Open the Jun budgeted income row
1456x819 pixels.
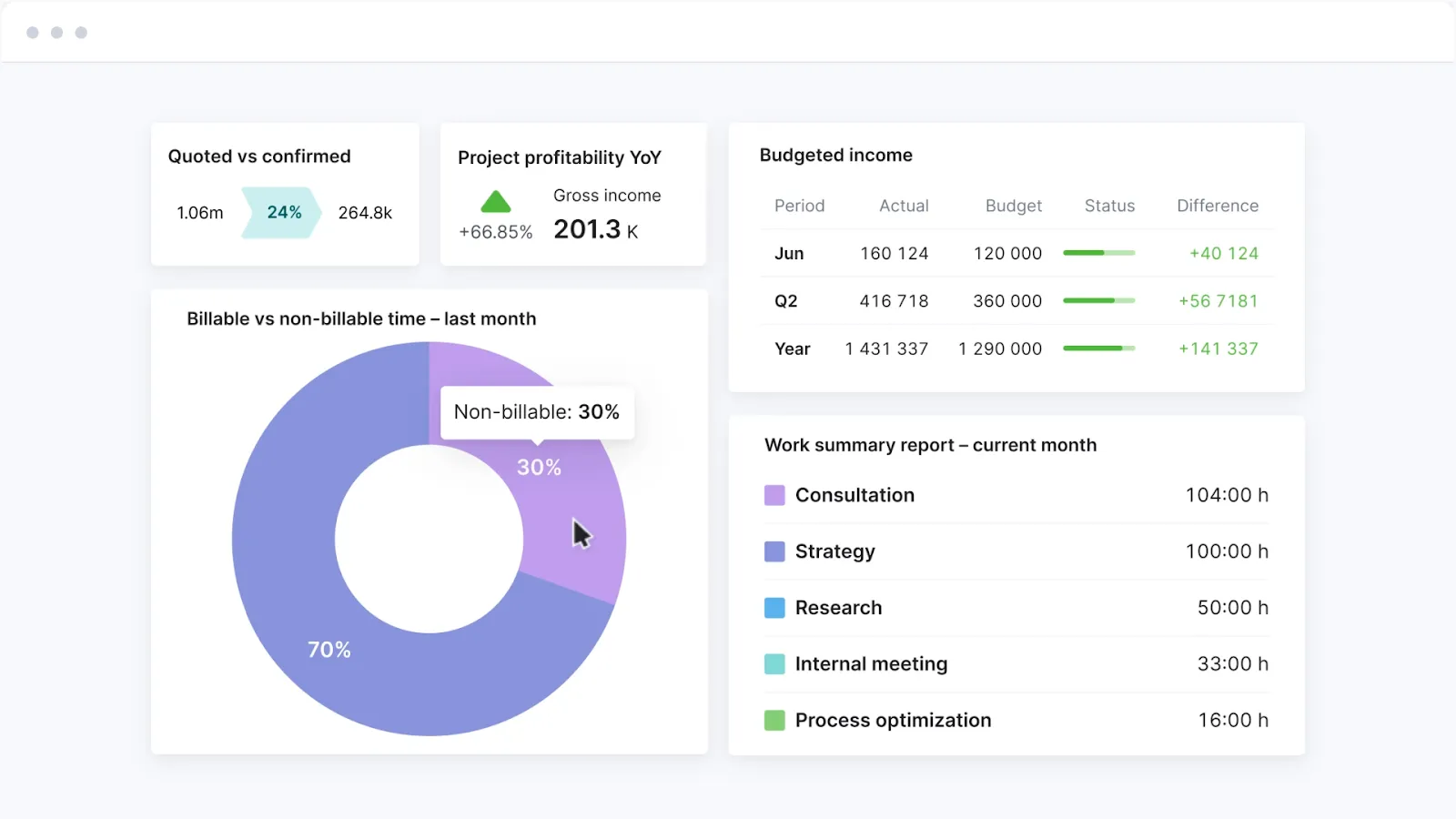point(1016,253)
